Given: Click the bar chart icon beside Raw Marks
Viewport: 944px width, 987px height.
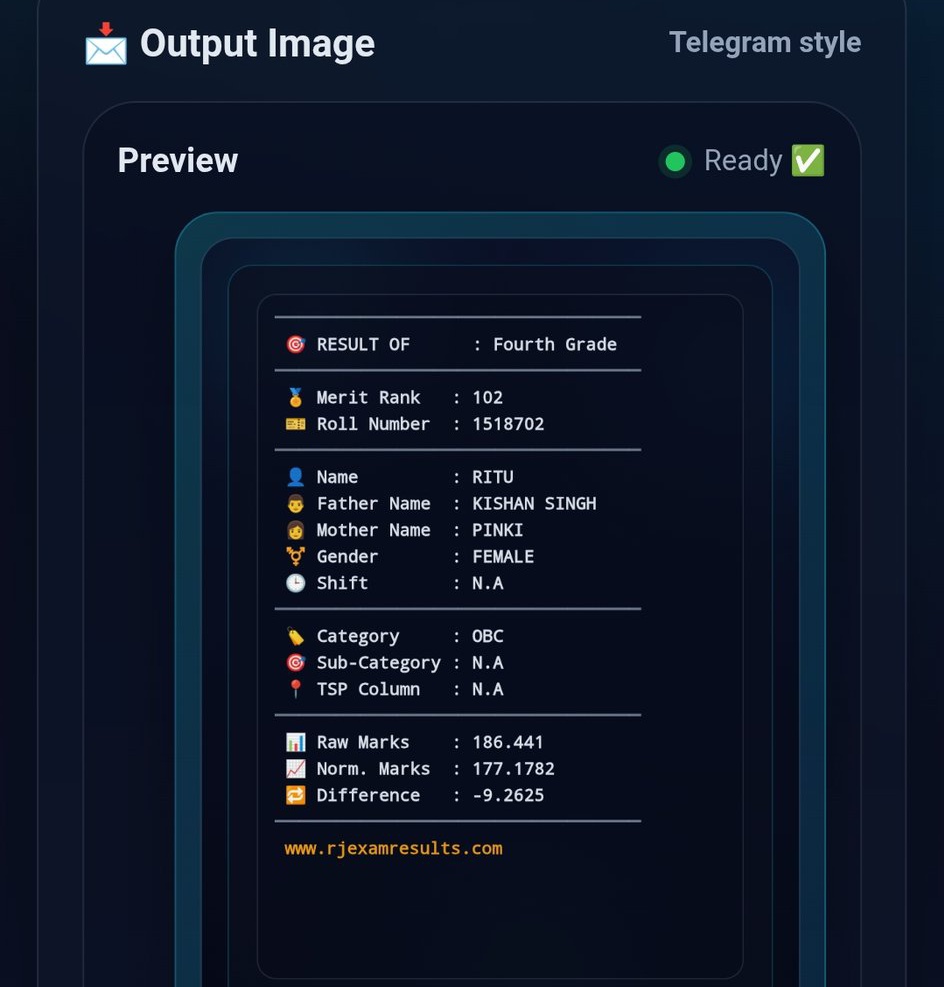Looking at the screenshot, I should (x=296, y=742).
